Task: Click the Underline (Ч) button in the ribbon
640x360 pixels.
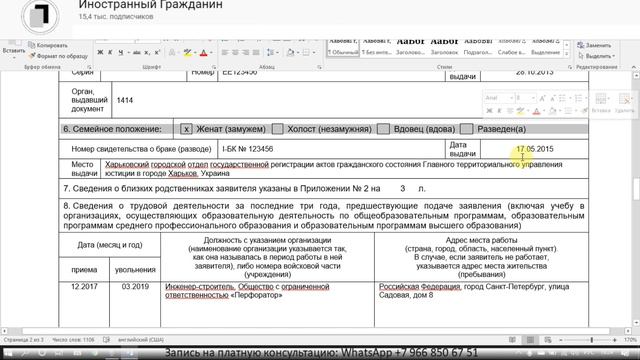Action: [120, 53]
